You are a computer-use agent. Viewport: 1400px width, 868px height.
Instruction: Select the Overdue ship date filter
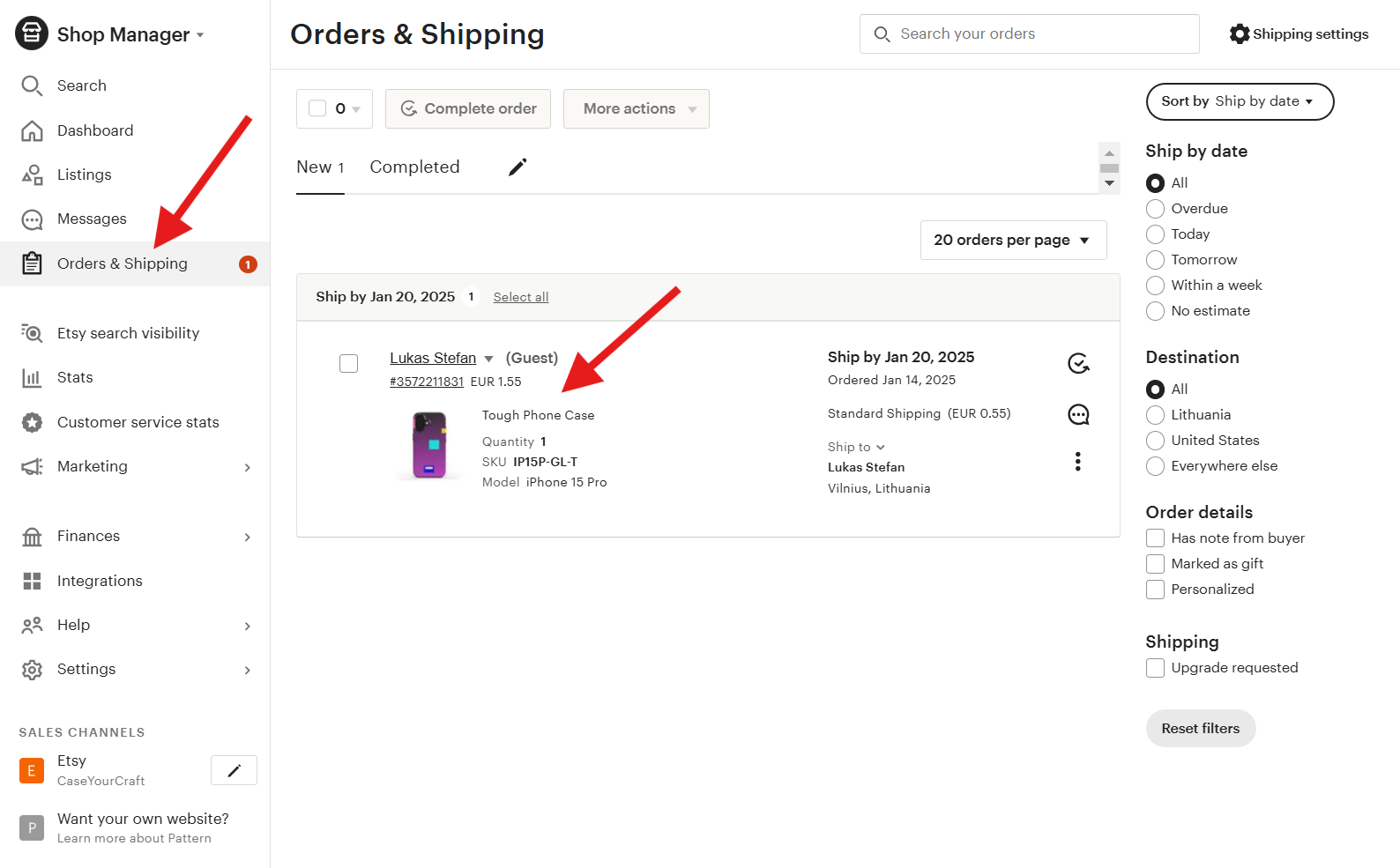pyautogui.click(x=1155, y=208)
